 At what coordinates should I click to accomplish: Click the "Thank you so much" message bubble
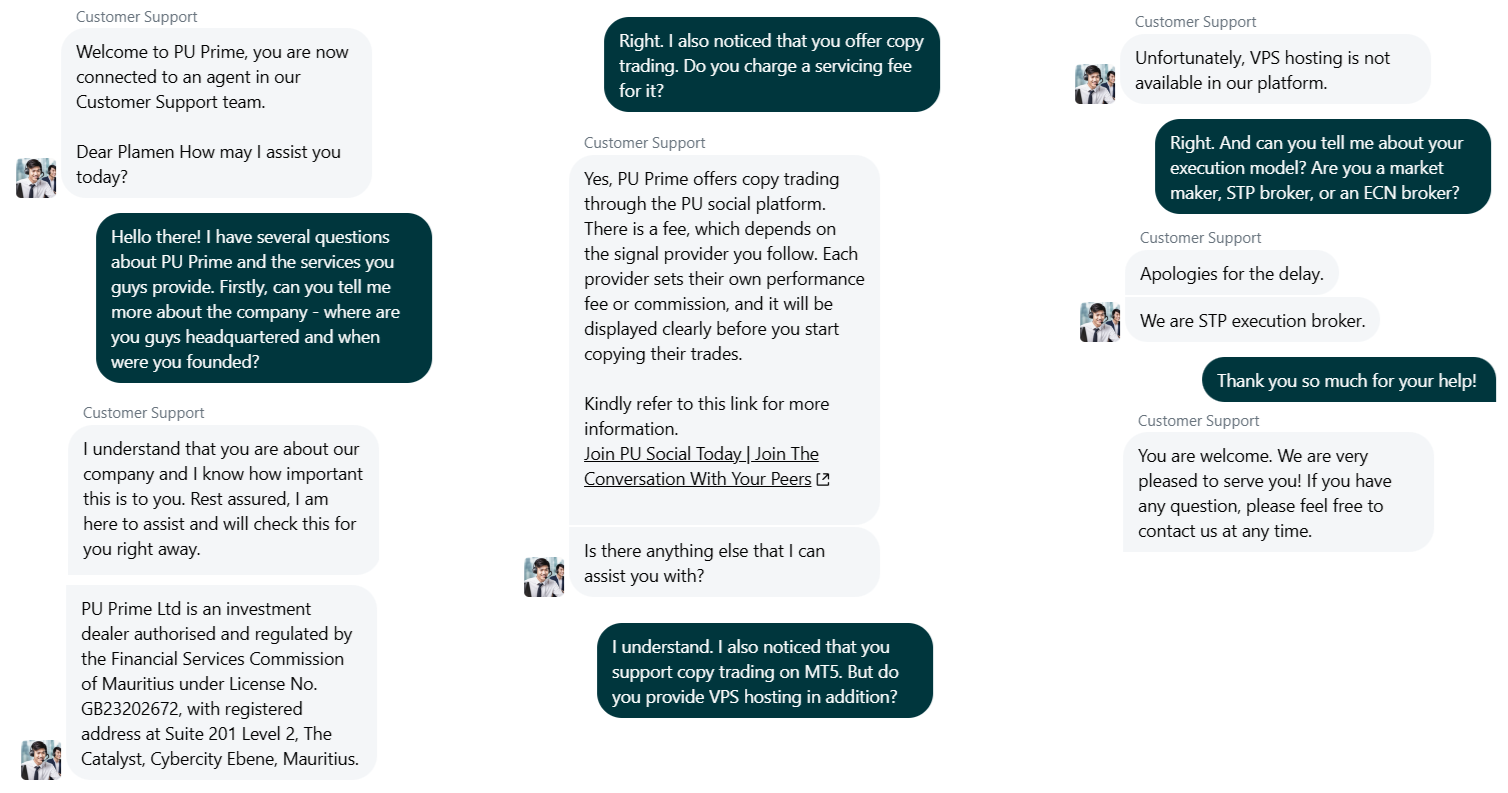[1347, 381]
